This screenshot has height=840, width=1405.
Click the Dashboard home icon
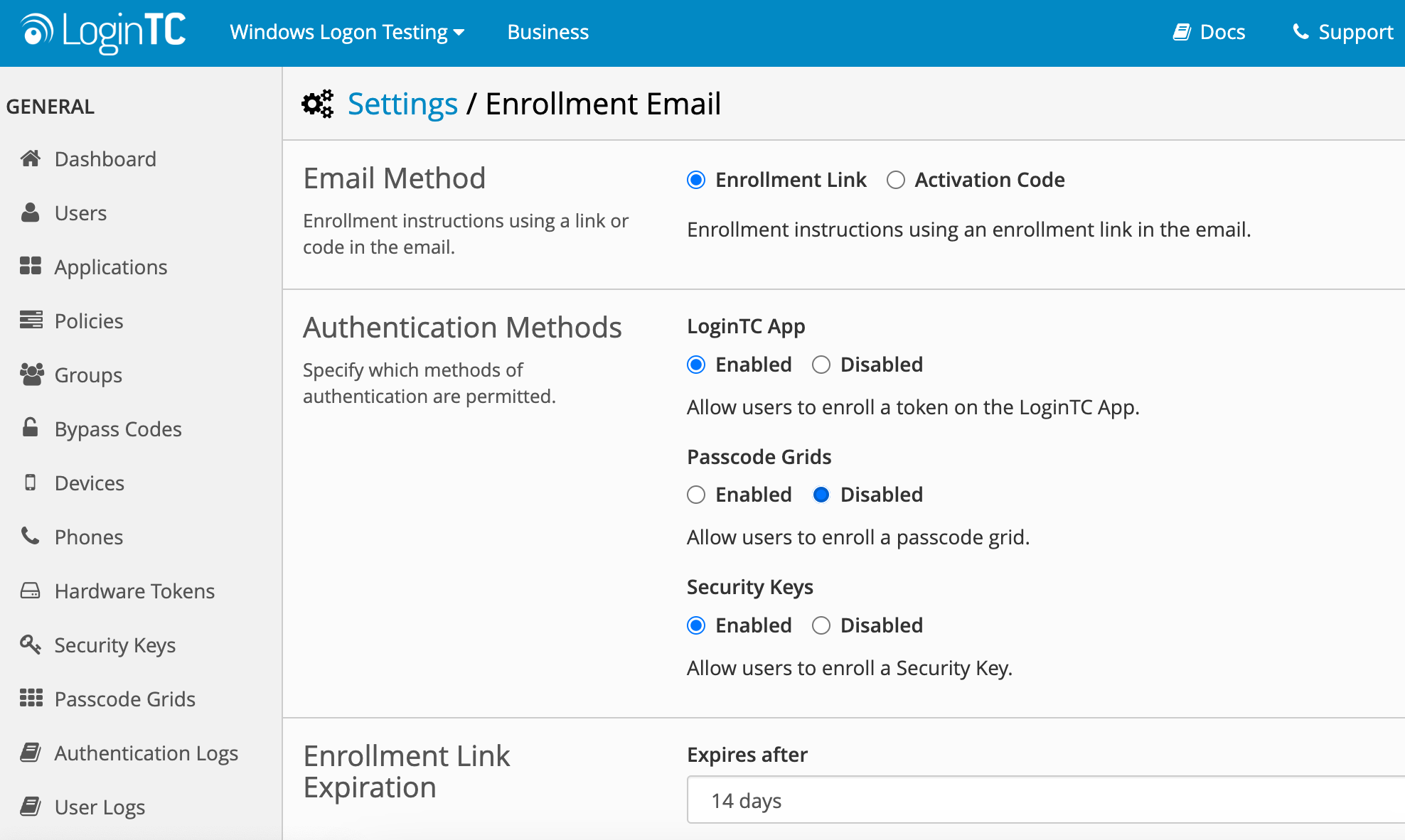pyautogui.click(x=31, y=158)
